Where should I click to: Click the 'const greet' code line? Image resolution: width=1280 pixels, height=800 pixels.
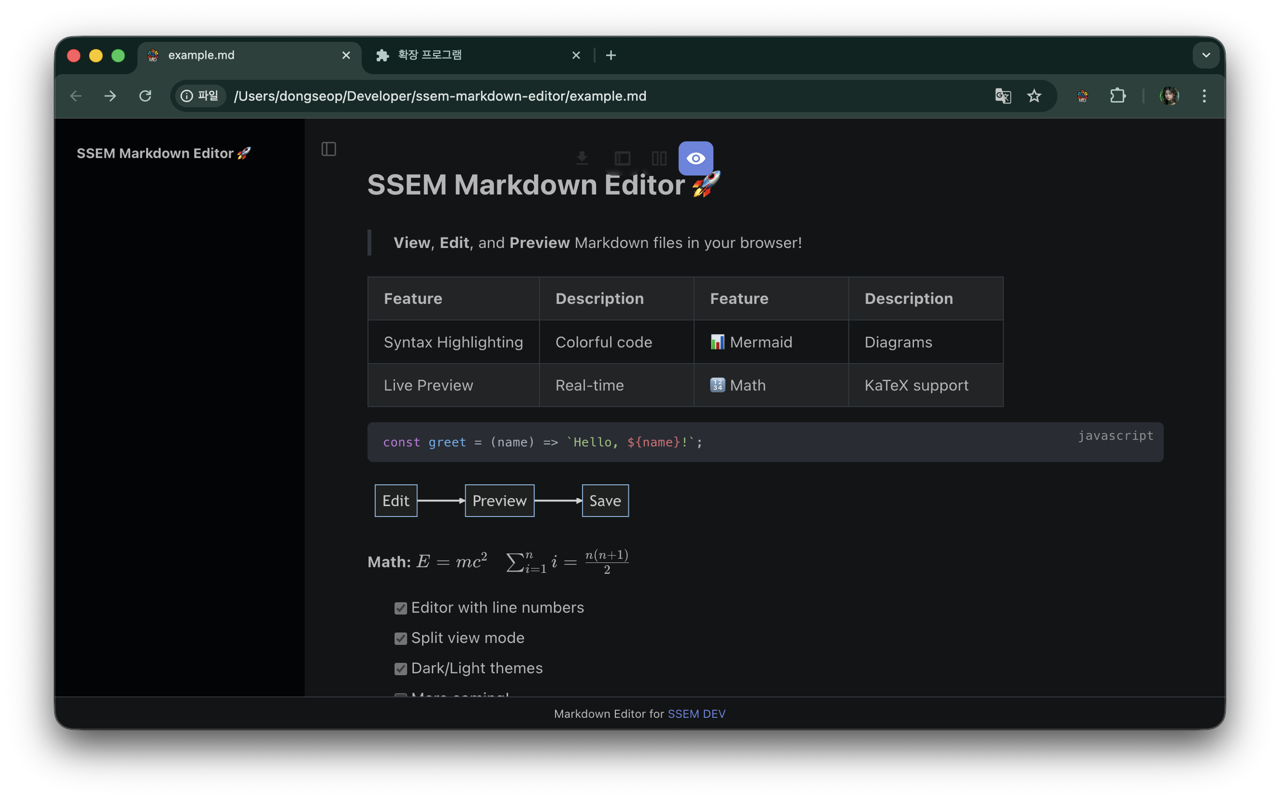[x=542, y=442]
